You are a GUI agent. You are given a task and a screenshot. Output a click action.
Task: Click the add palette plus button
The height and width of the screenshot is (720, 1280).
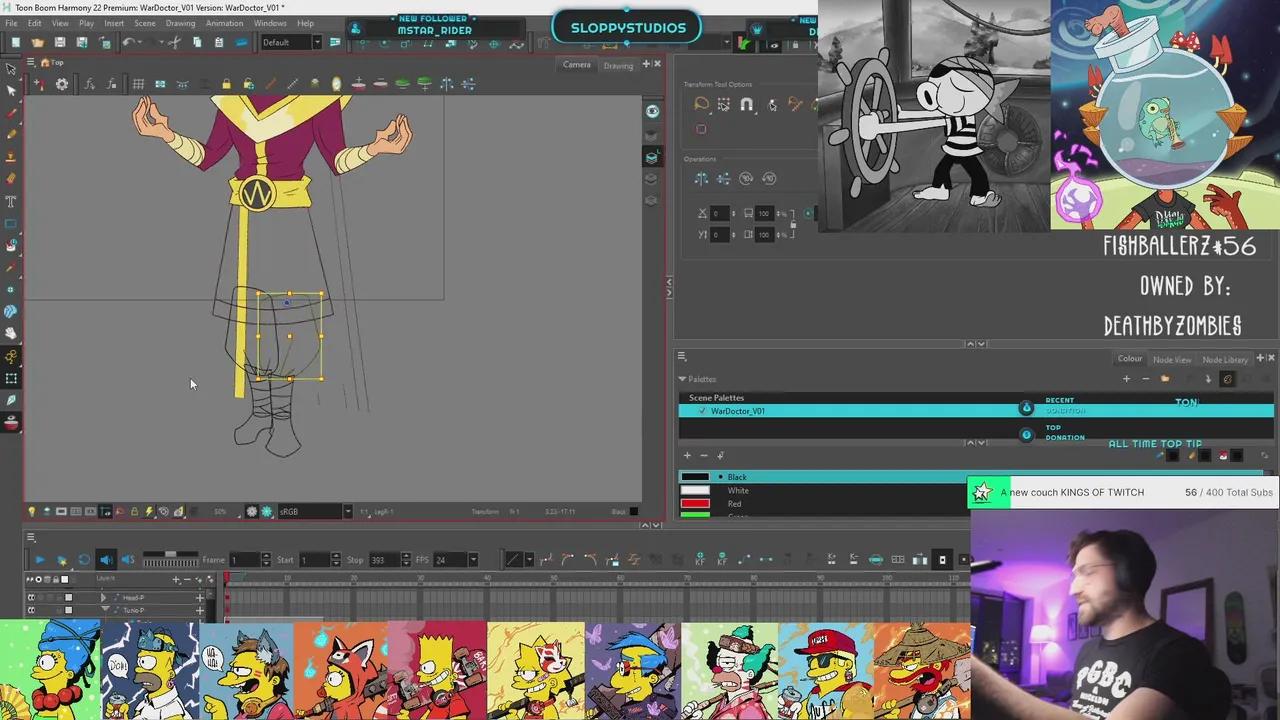coord(1126,379)
